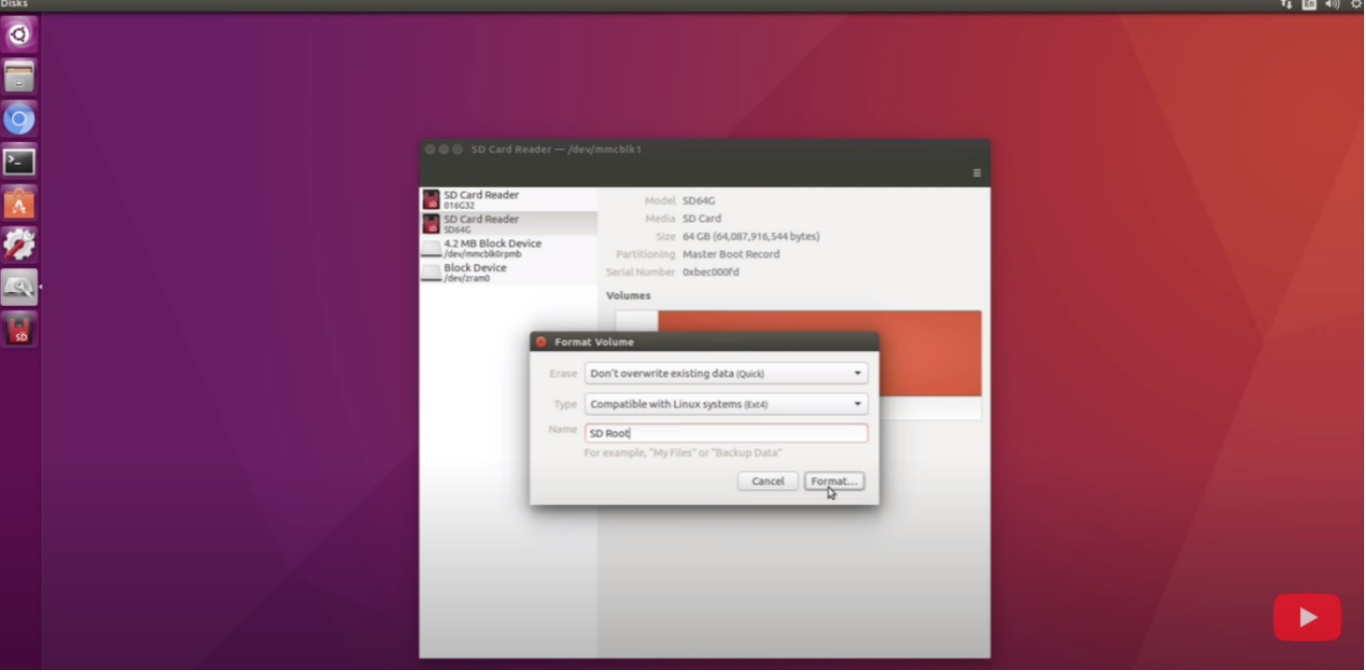Click the Format... button to confirm
The width and height of the screenshot is (1366, 672).
pos(834,481)
